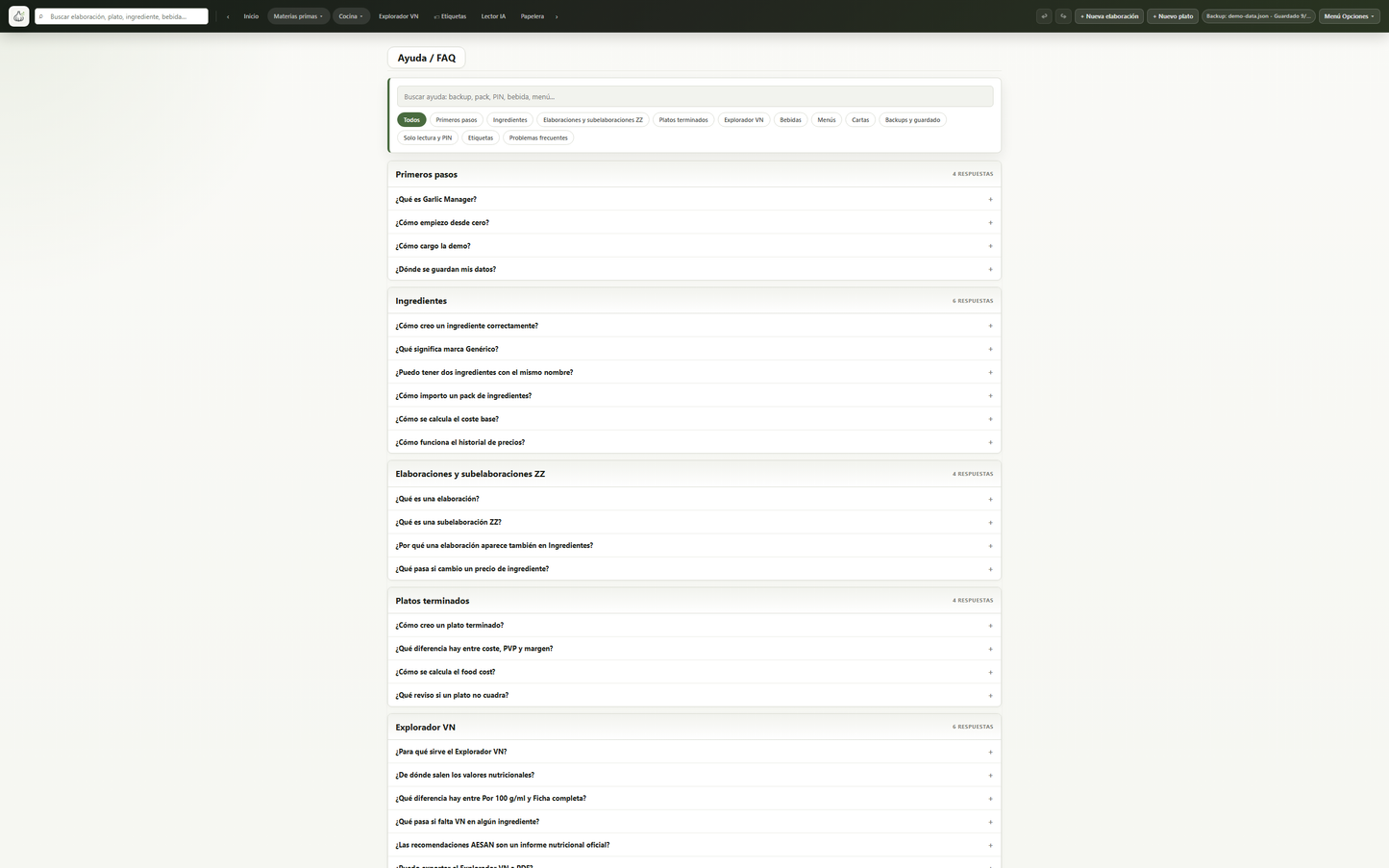
Task: Click plus icon for "¿Qué es una elaboración?"
Action: click(990, 499)
